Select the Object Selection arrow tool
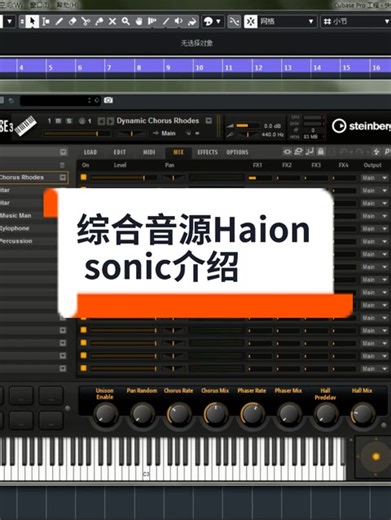The image size is (391, 520). pos(33,21)
